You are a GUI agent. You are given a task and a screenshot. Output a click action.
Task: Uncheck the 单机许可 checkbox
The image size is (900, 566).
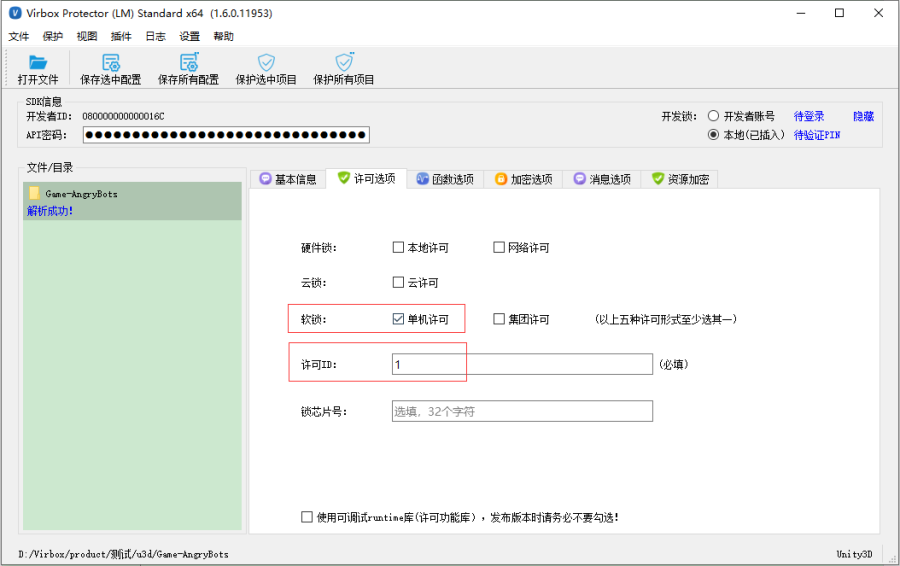pyautogui.click(x=398, y=319)
